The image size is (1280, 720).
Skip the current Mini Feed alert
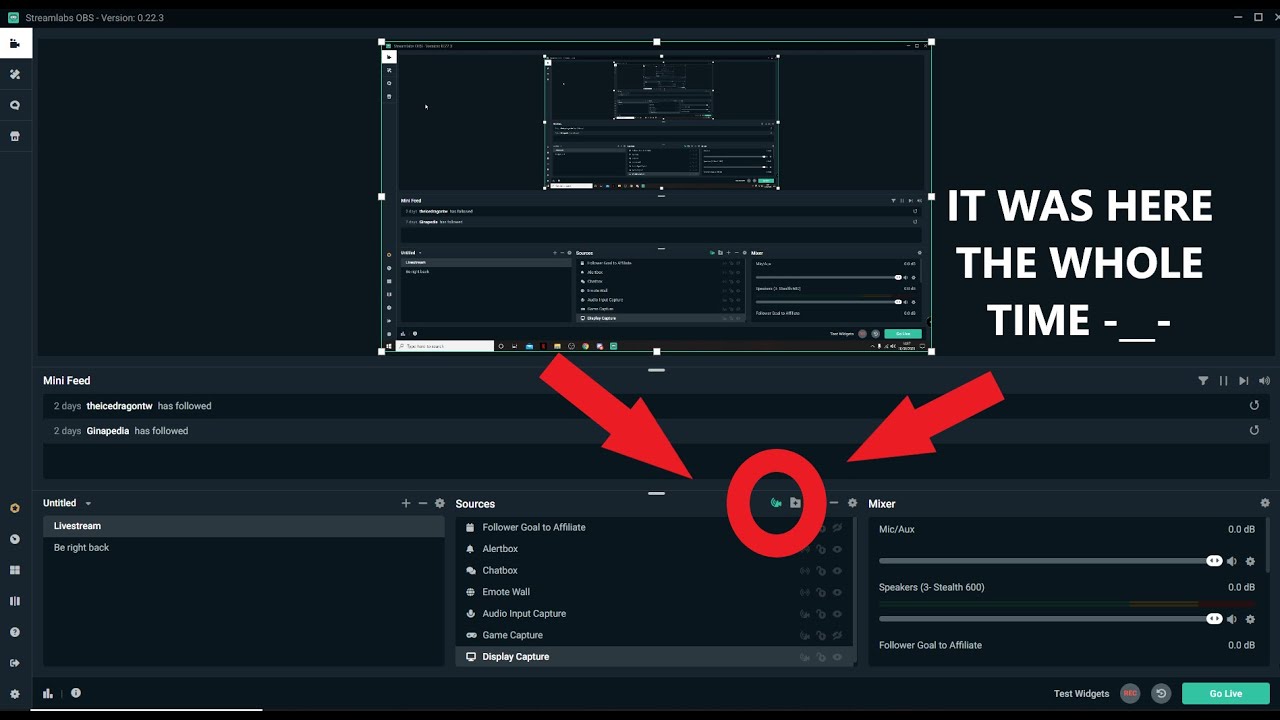[1244, 381]
